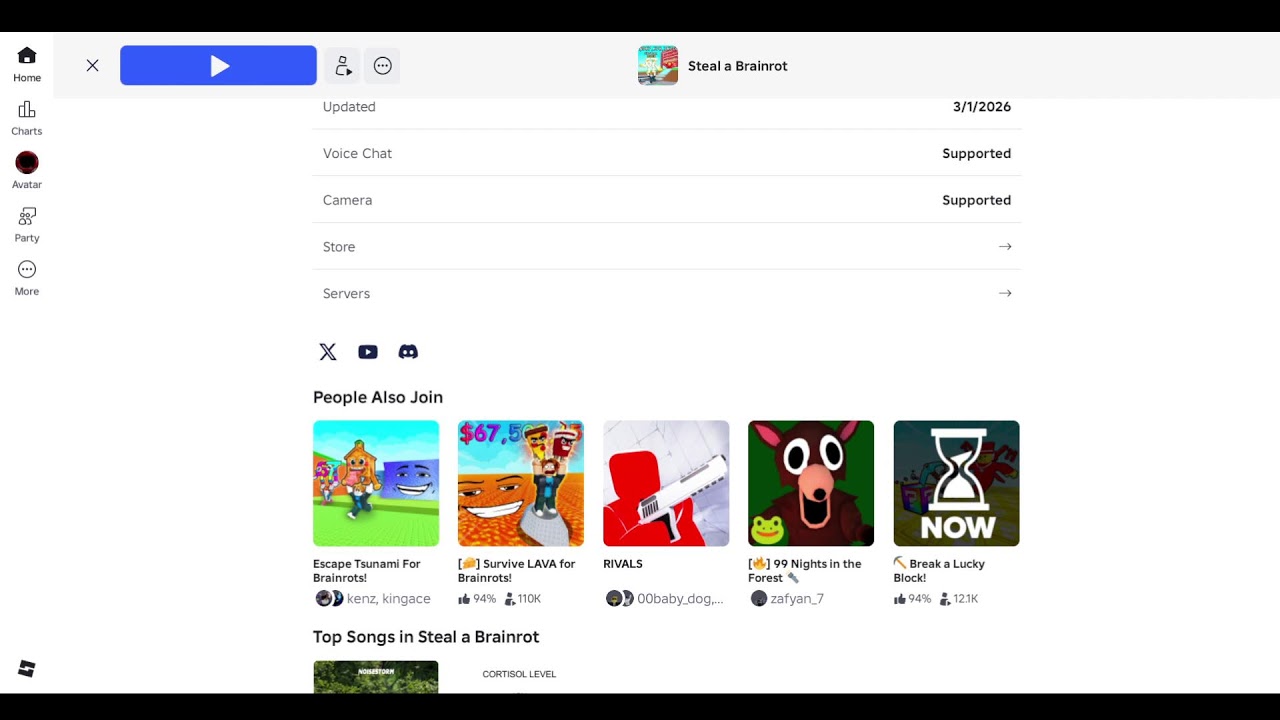Click the Top Songs in Steal a Brainrot heading
1280x720 pixels.
click(x=426, y=637)
